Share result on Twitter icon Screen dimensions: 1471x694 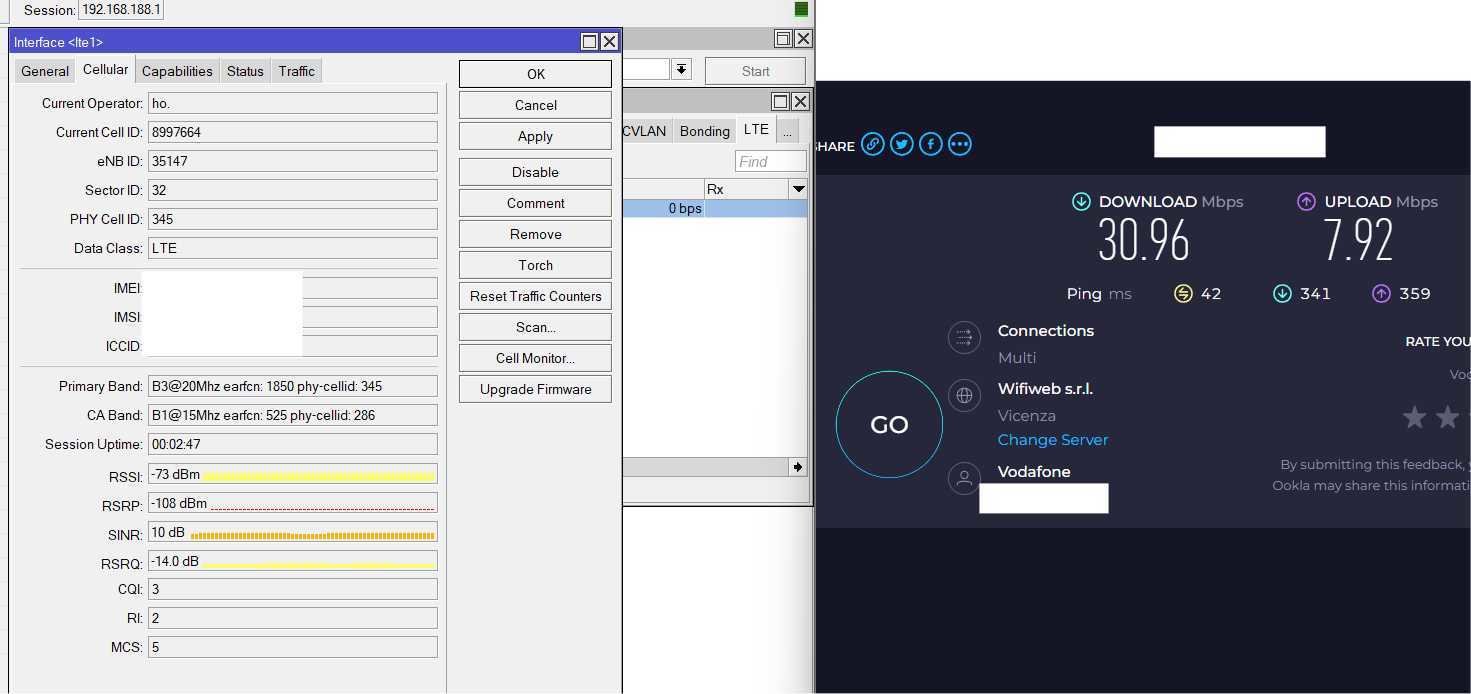point(902,144)
